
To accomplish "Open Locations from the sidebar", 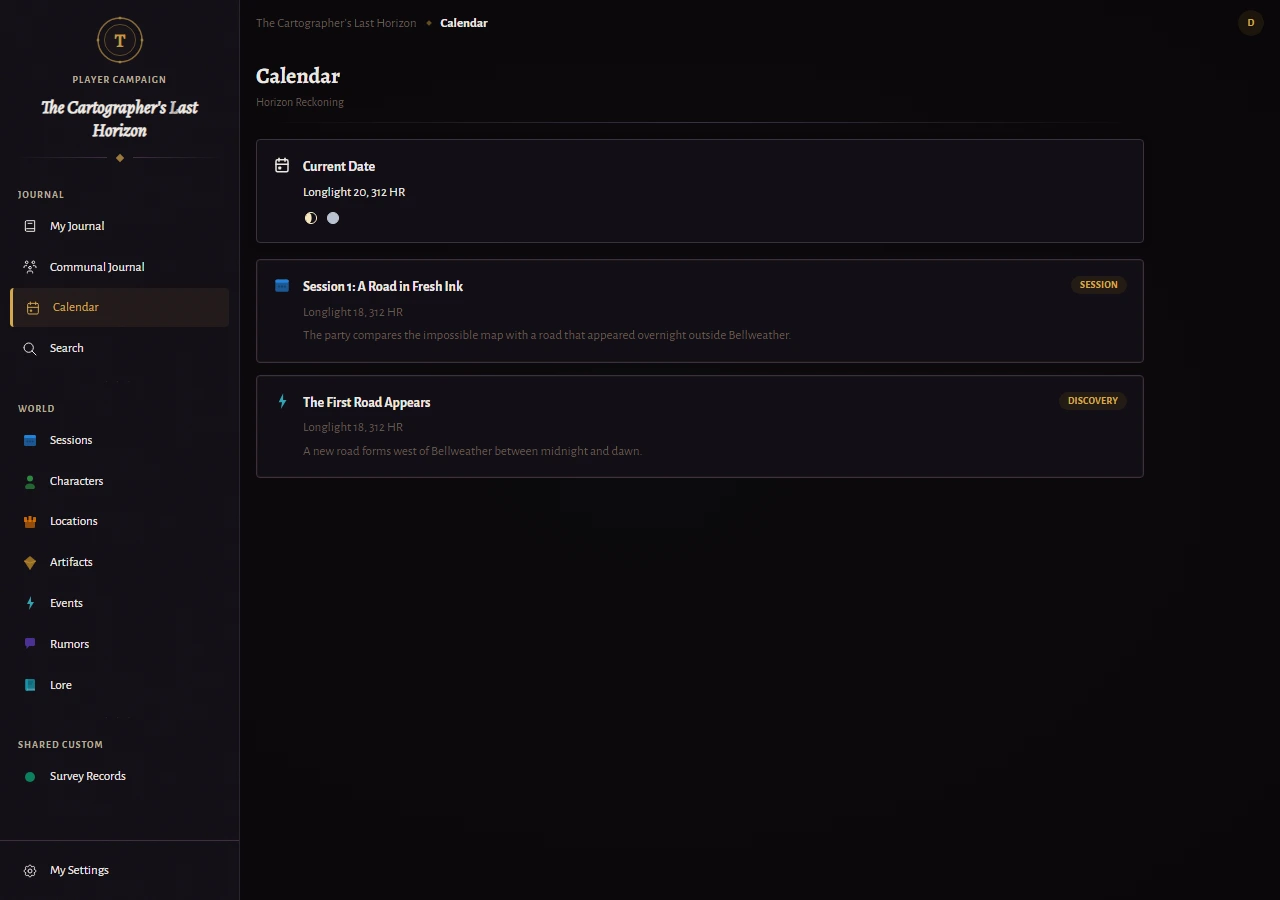I will (120, 521).
